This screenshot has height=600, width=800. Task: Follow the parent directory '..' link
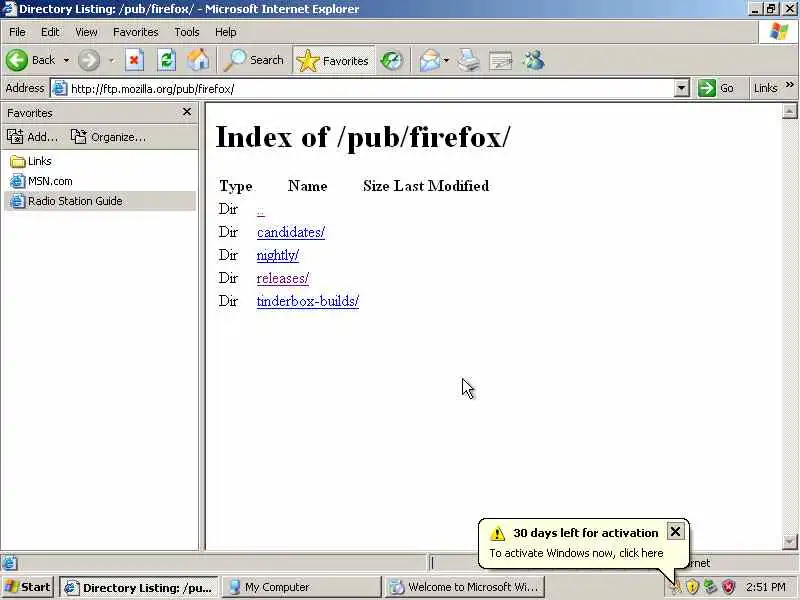[261, 210]
